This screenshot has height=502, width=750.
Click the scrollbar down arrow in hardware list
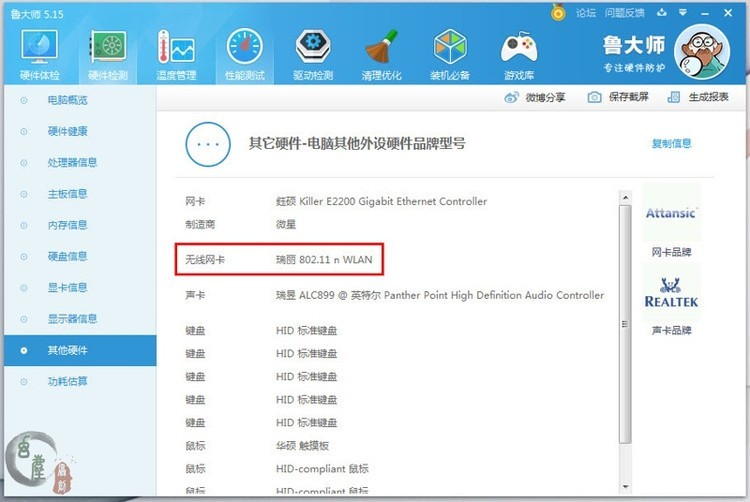tap(625, 487)
